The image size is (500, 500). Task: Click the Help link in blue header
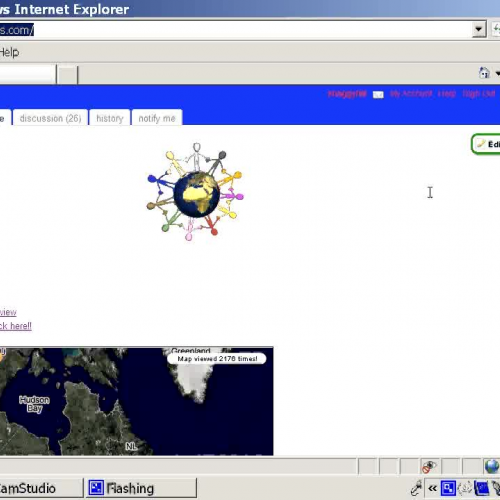447,94
